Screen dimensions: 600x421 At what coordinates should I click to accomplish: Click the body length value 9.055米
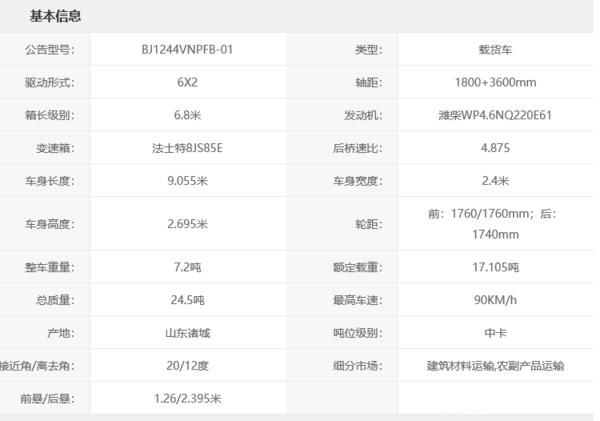coord(187,181)
